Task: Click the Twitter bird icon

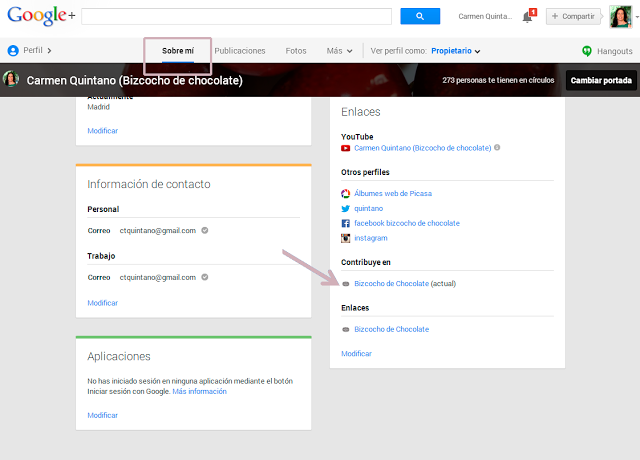Action: (346, 209)
